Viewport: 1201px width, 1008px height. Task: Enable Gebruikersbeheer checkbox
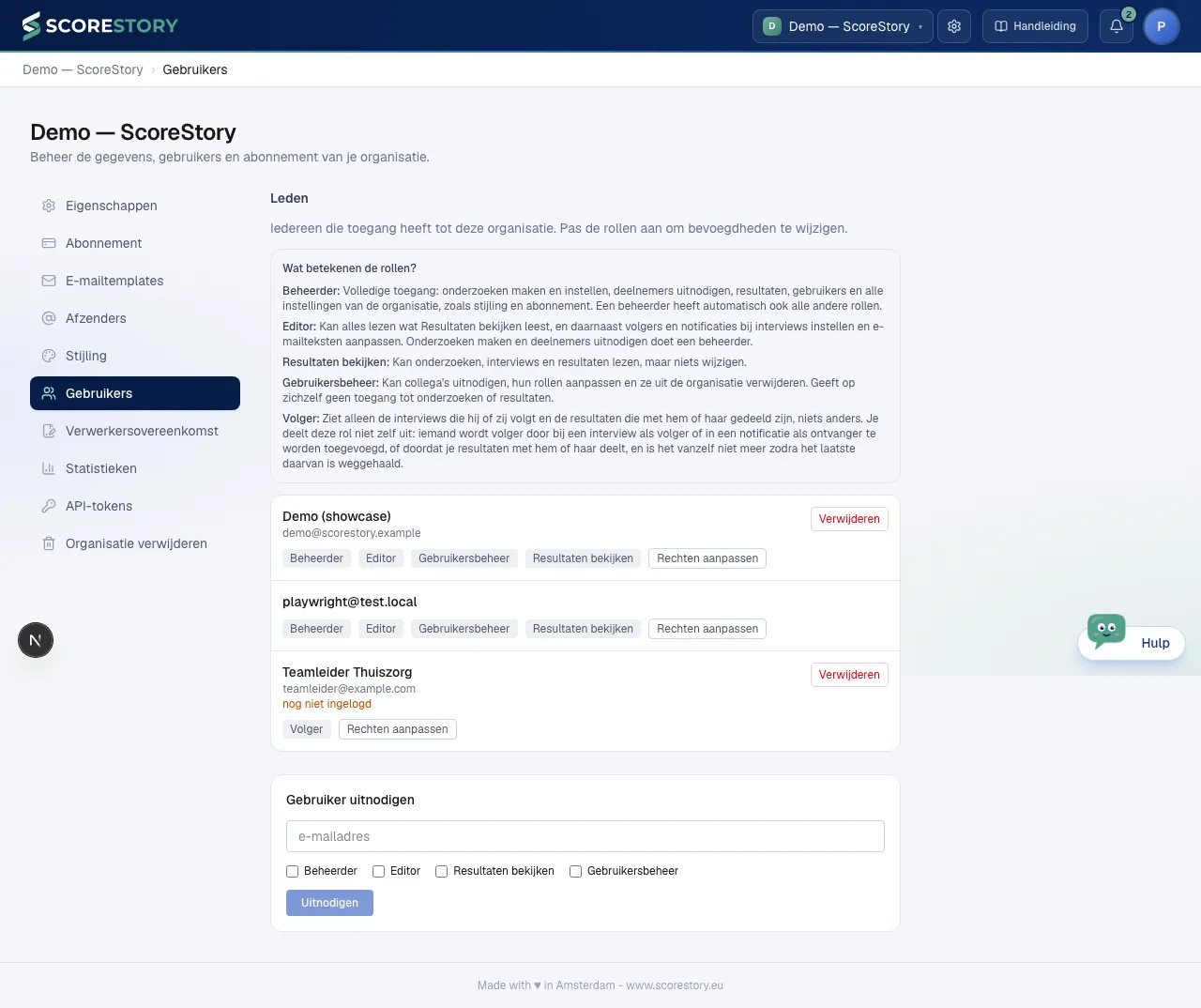click(575, 871)
